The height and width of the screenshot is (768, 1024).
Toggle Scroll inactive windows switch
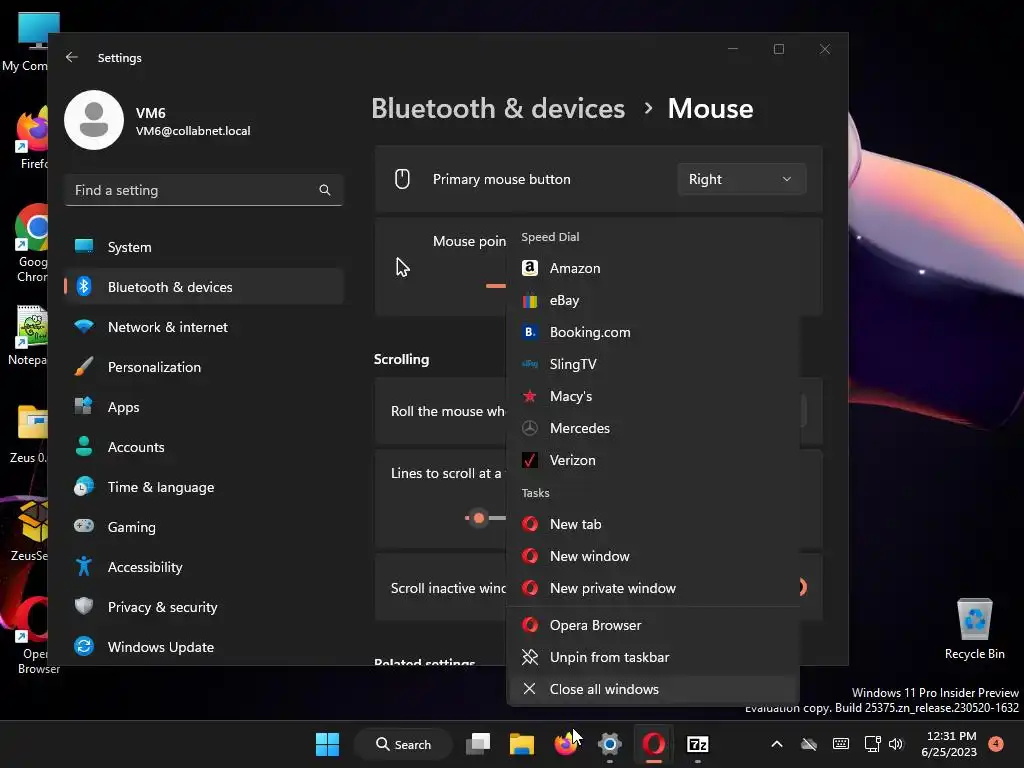803,587
